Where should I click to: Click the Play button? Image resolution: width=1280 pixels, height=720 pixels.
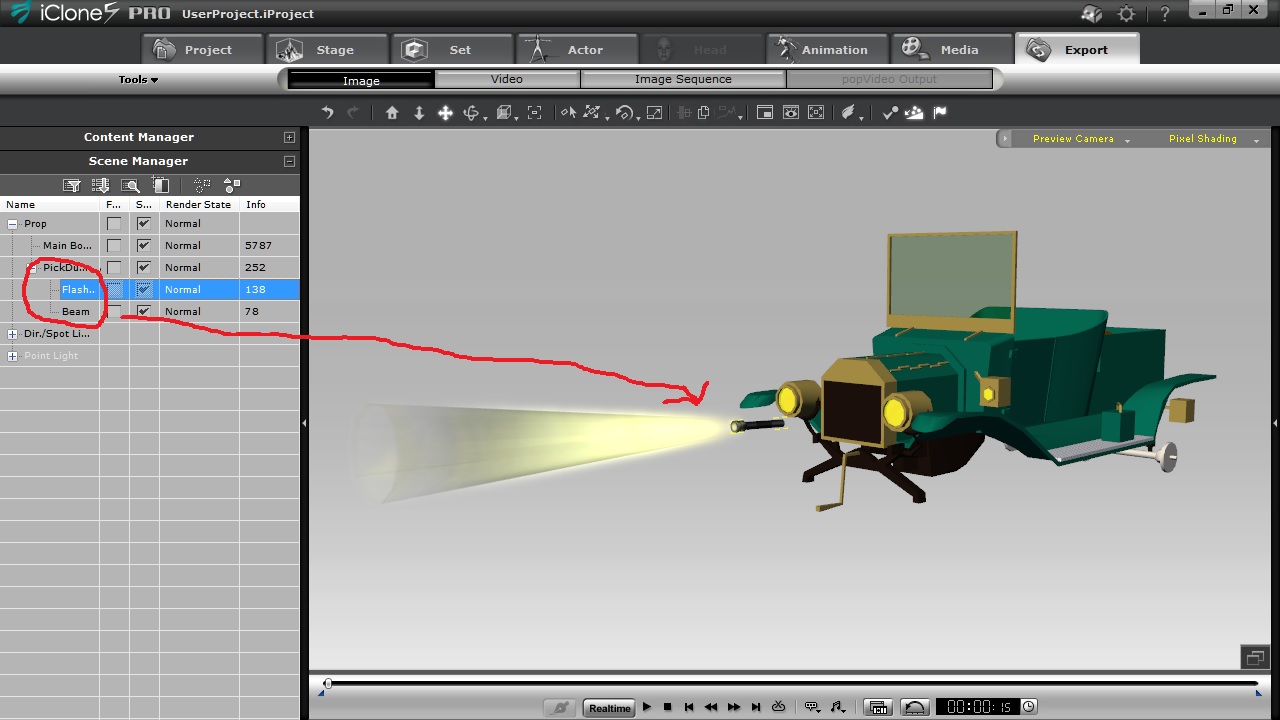[647, 707]
